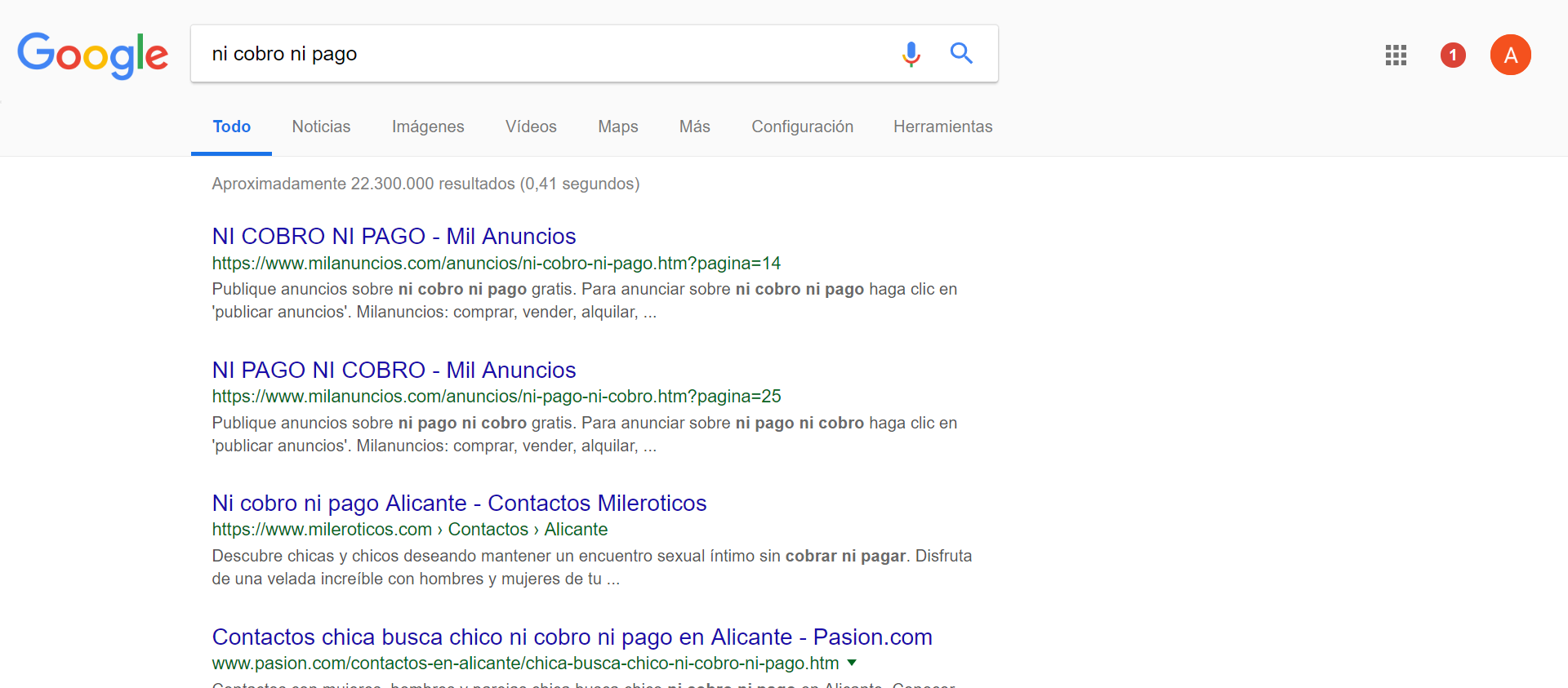Click snippet starting 'Descubre chicas y chicos'
Viewport: 1568px width, 688px height.
[592, 567]
